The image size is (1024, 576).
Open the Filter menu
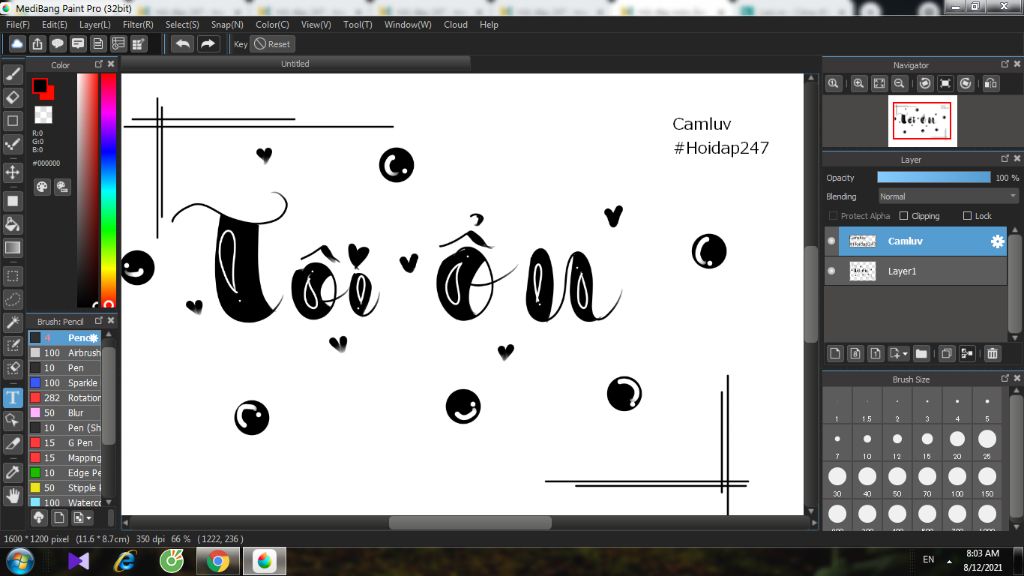click(x=138, y=25)
